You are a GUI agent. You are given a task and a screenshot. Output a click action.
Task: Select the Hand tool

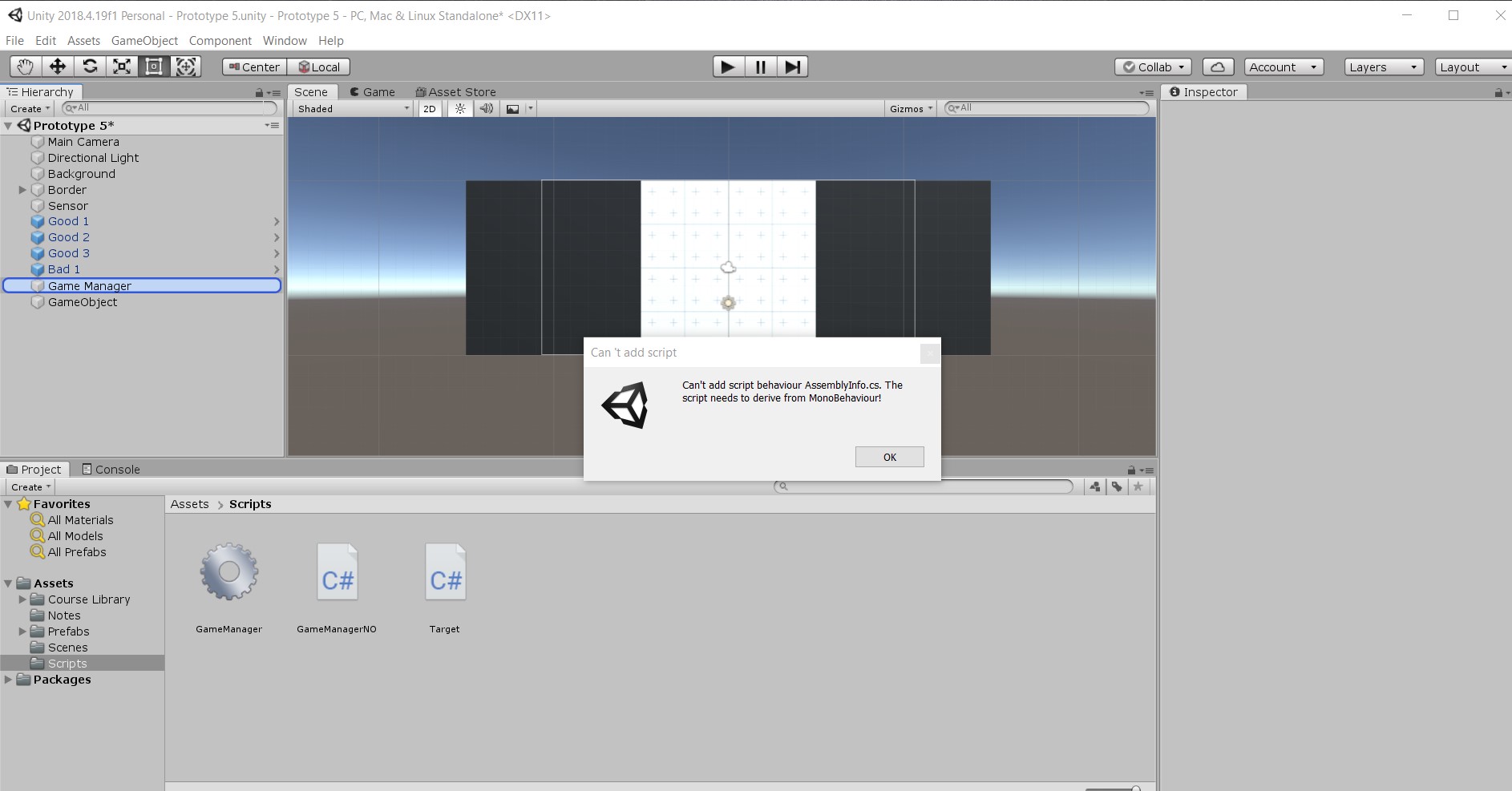click(x=26, y=67)
